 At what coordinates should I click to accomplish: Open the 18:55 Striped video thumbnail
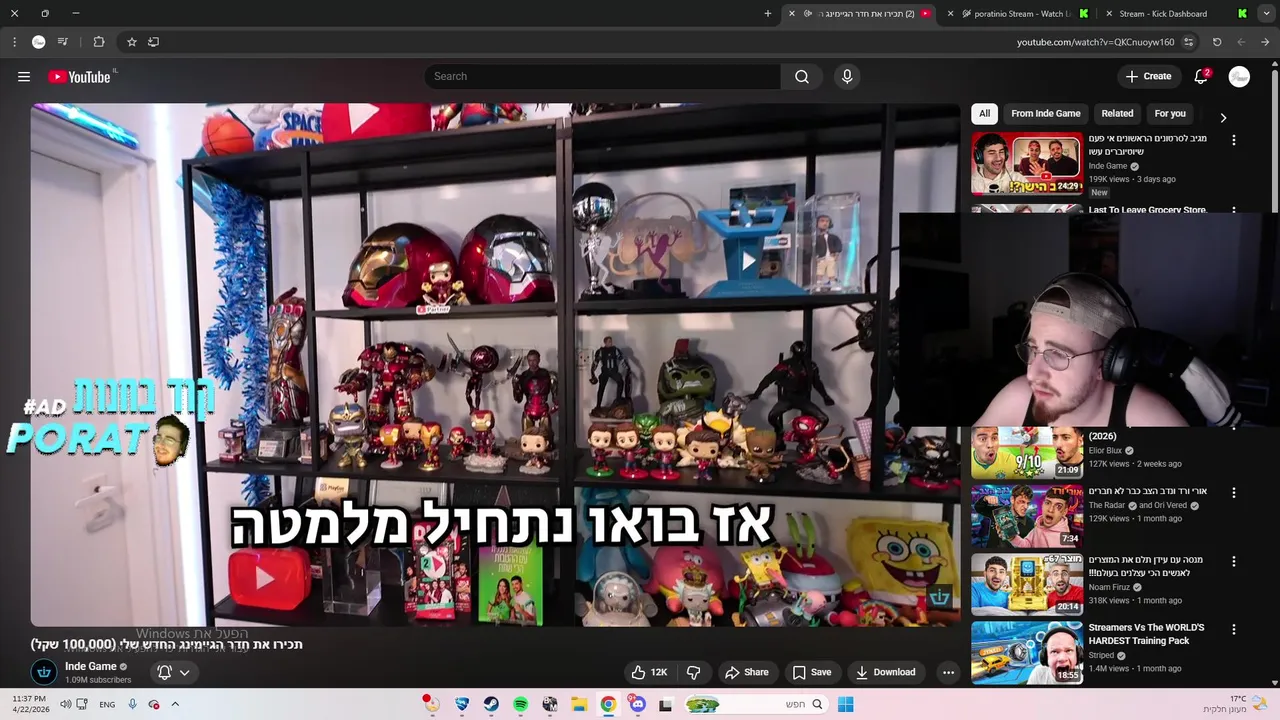[x=1027, y=652]
